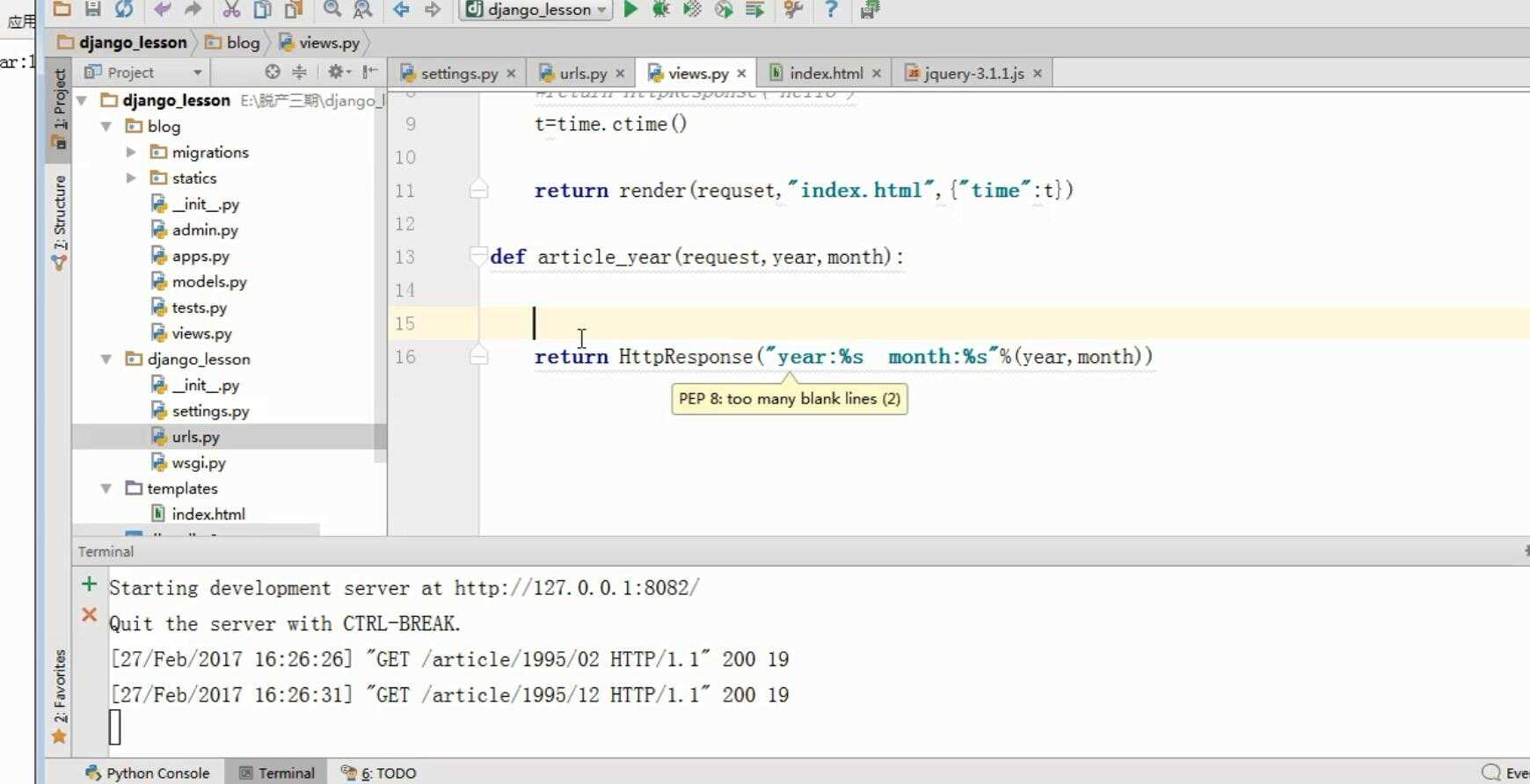This screenshot has width=1530, height=784.
Task: Click the Synchronize refresh icon
Action: 124,9
